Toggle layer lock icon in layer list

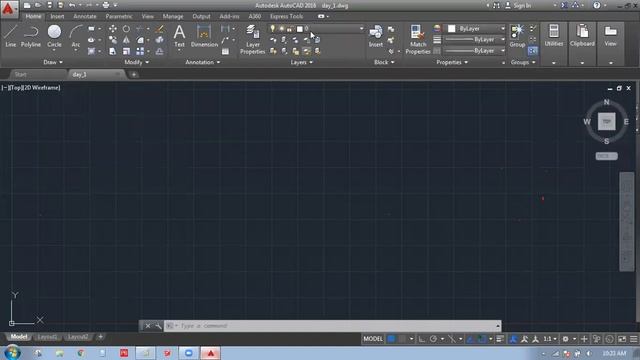pos(289,29)
